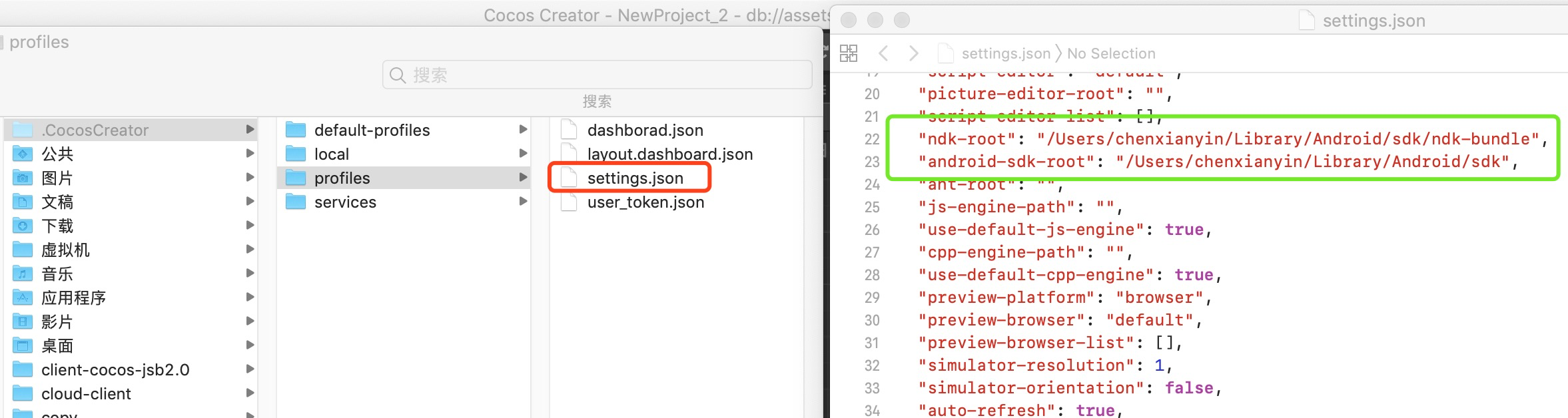
Task: Click the settings.json breadcrumb label
Action: 1005,53
